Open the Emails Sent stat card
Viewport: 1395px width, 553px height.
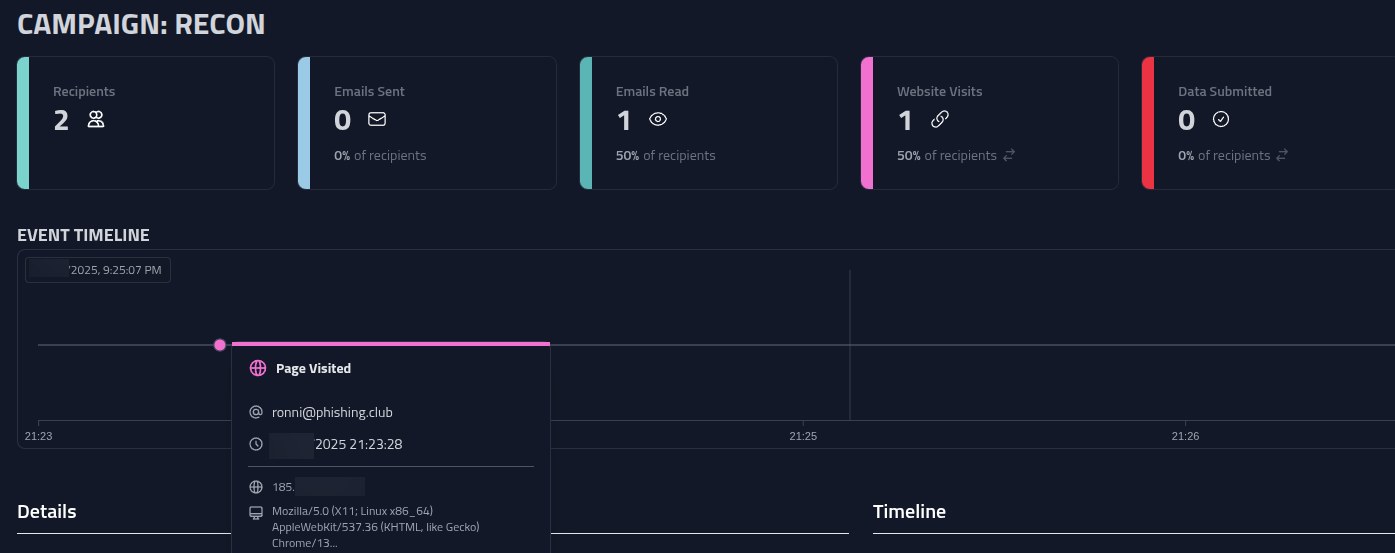point(427,123)
